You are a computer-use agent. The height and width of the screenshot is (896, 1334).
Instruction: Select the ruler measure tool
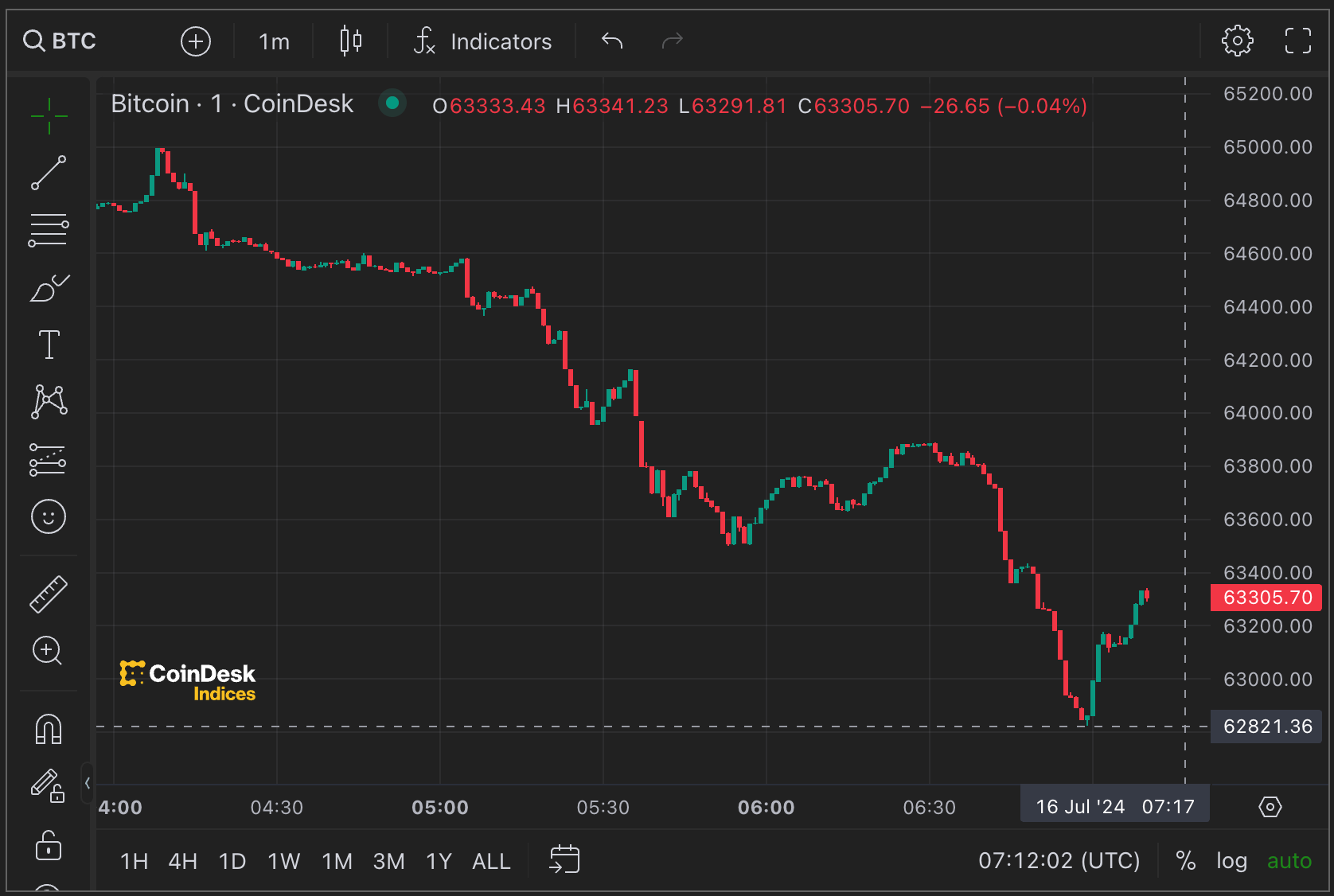click(49, 594)
